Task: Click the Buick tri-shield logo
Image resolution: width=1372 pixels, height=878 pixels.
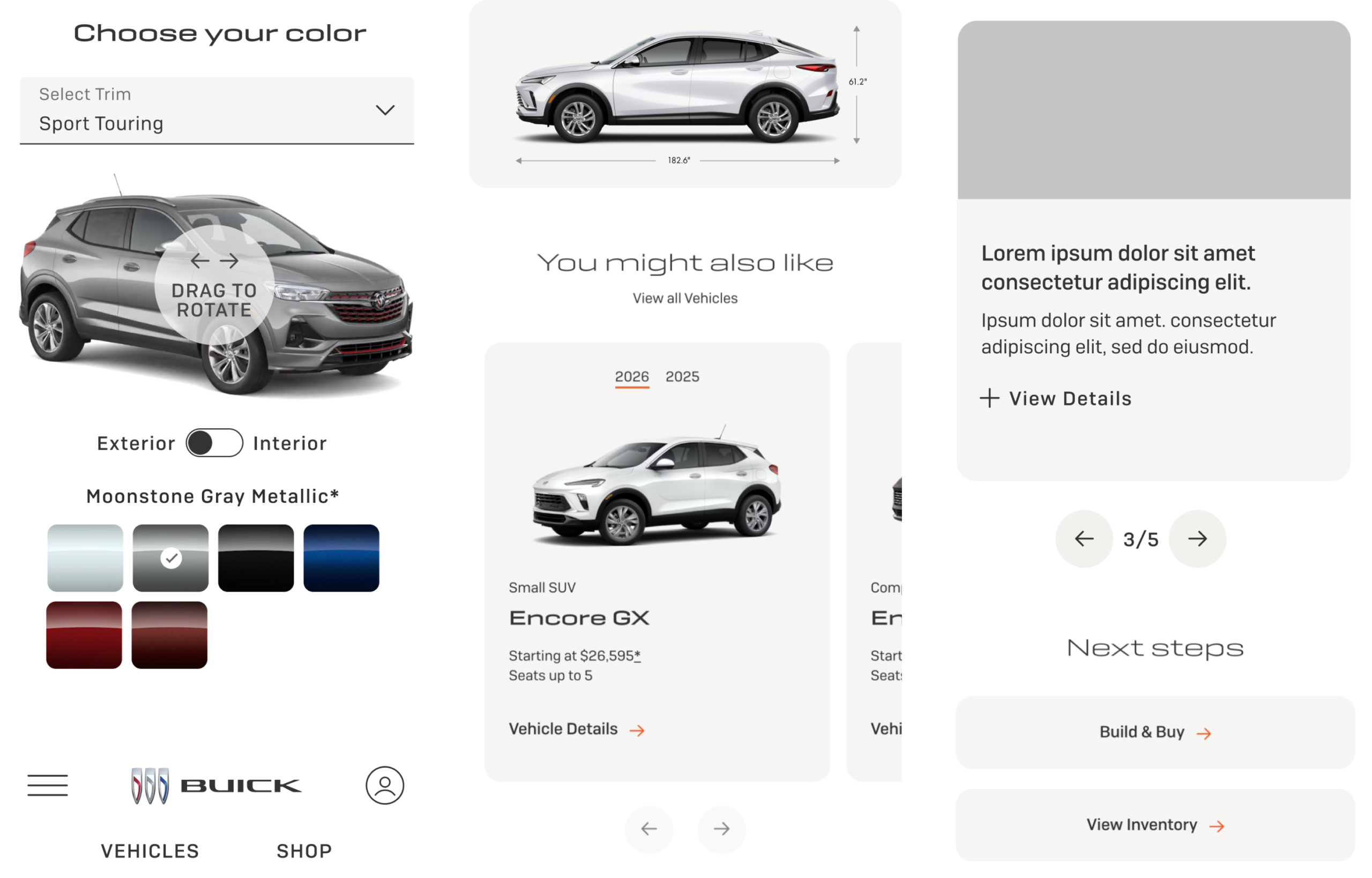Action: tap(150, 785)
